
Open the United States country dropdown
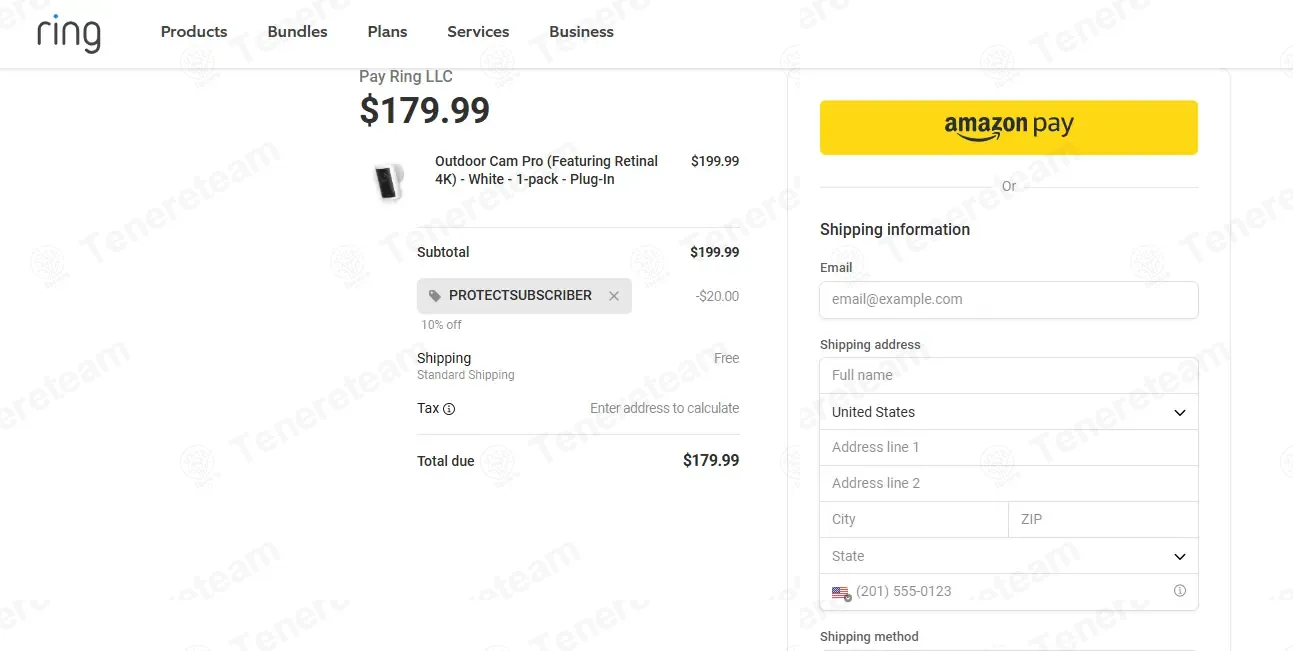point(1008,412)
